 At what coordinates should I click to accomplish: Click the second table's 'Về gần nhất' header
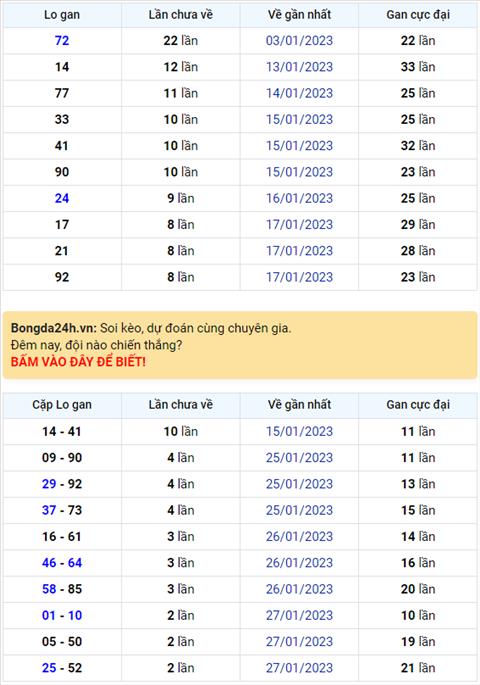(x=299, y=405)
